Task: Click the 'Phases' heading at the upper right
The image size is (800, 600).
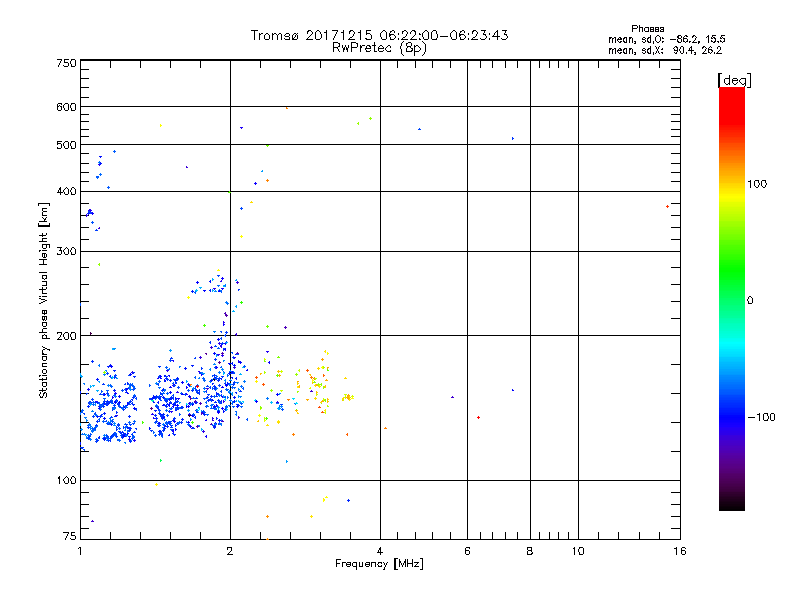Action: coord(647,29)
